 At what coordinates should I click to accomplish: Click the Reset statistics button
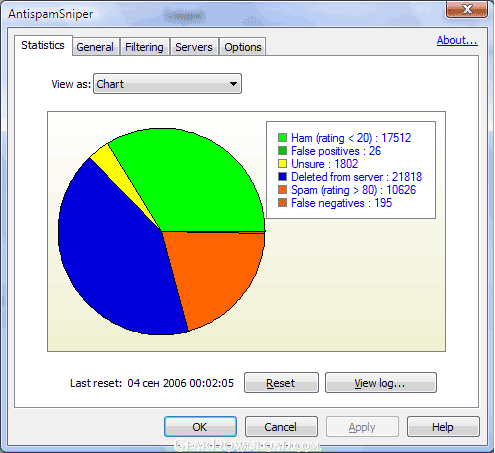click(x=281, y=383)
